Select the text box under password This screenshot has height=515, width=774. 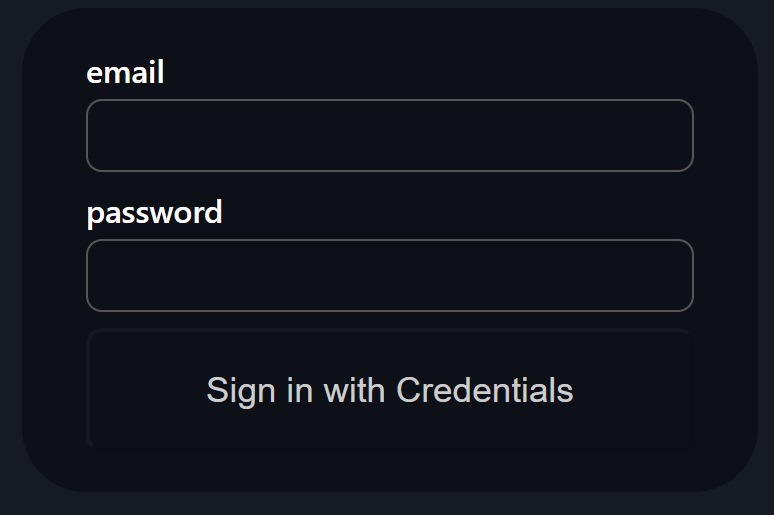pyautogui.click(x=390, y=275)
